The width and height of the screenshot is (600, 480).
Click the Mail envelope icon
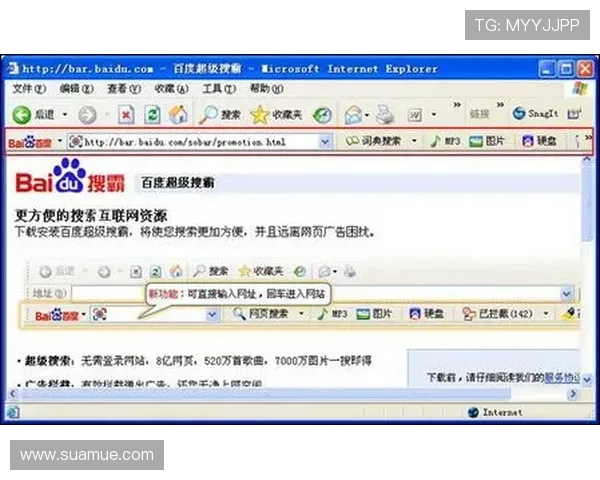click(x=352, y=114)
